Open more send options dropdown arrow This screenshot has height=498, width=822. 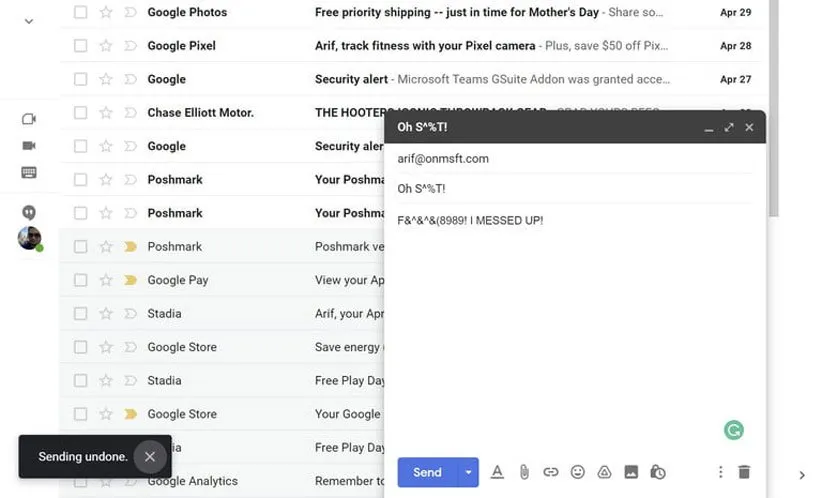pyautogui.click(x=468, y=472)
